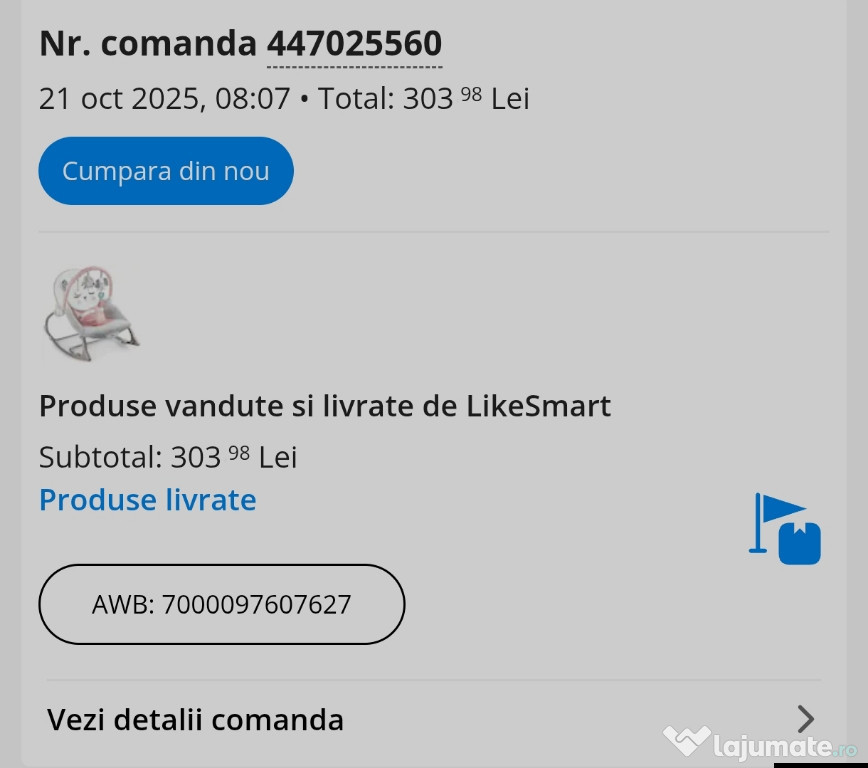Image resolution: width=868 pixels, height=768 pixels.
Task: Click the Subtotal: 303.98 Lei line
Action: click(168, 457)
